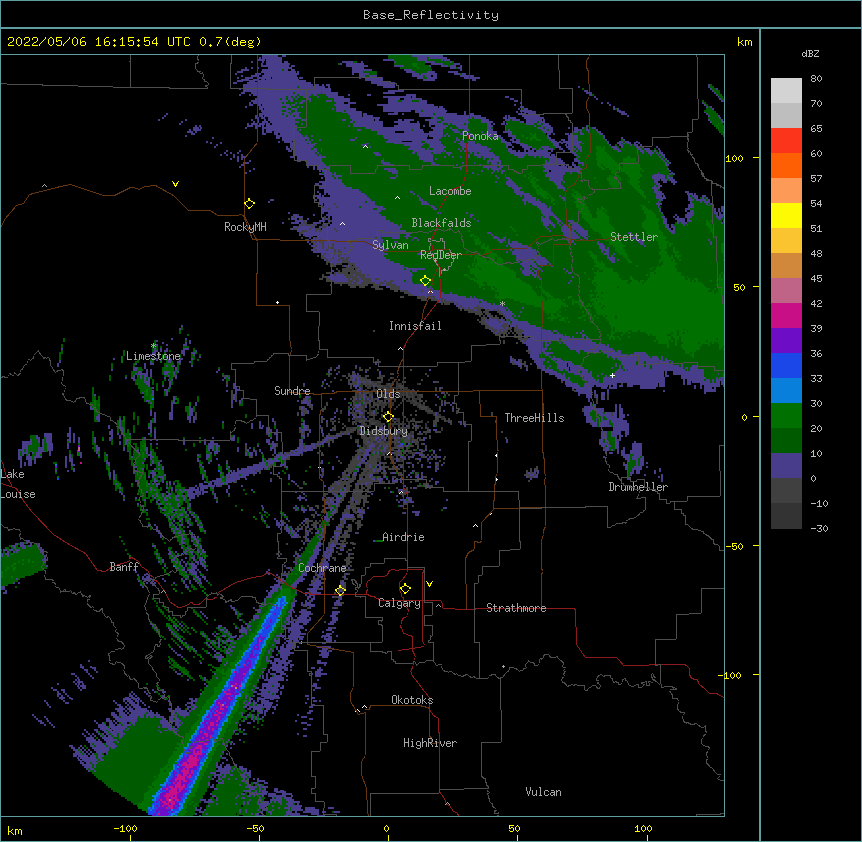Click the km unit label at bottom left
The image size is (862, 842).
15,831
